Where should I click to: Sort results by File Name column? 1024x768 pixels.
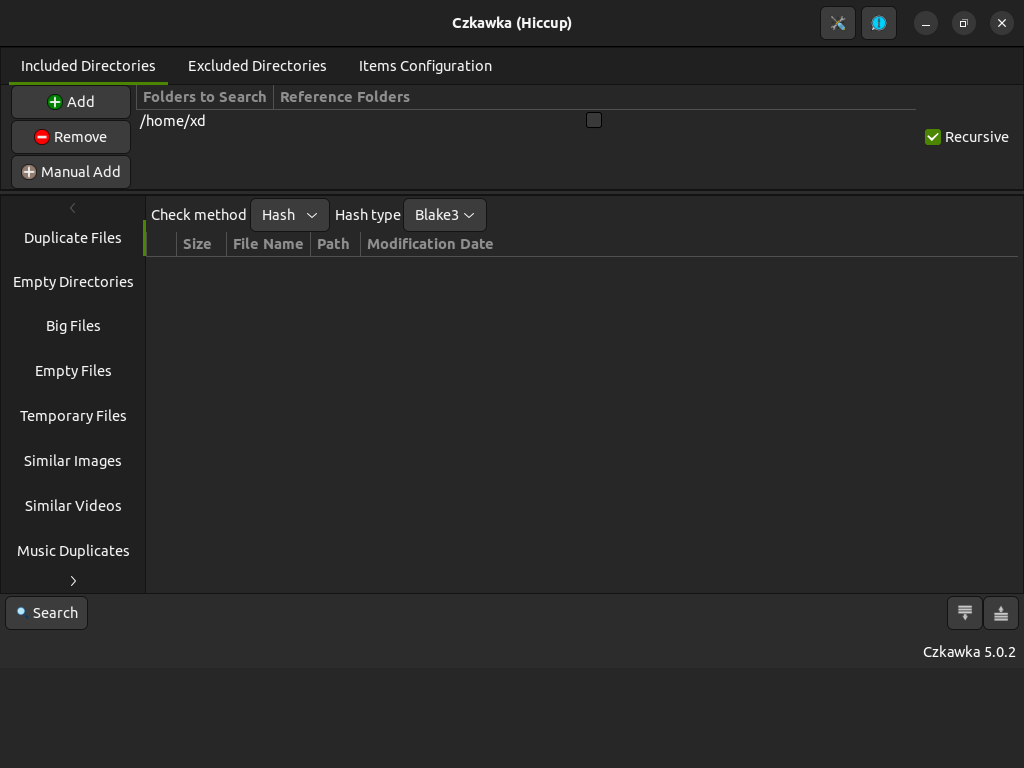point(268,244)
